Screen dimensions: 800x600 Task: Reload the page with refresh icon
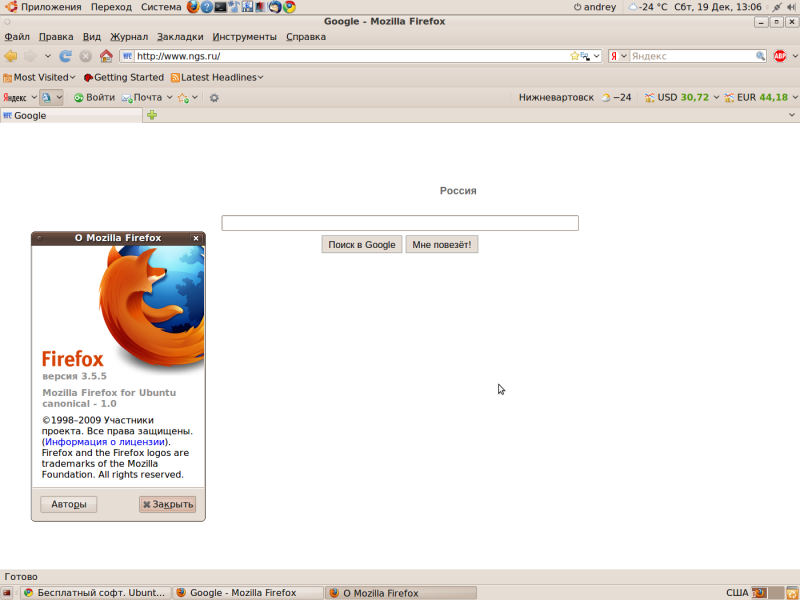click(65, 56)
